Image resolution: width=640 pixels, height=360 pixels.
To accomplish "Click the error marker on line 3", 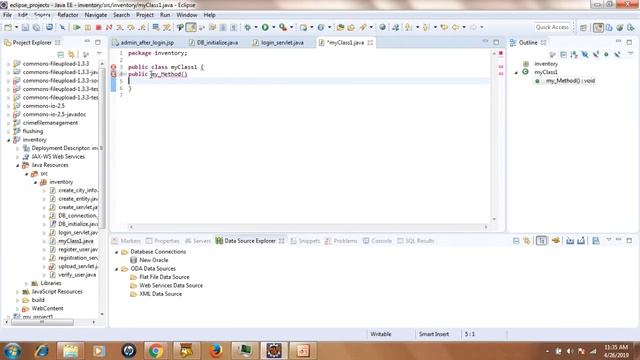I will 113,67.
